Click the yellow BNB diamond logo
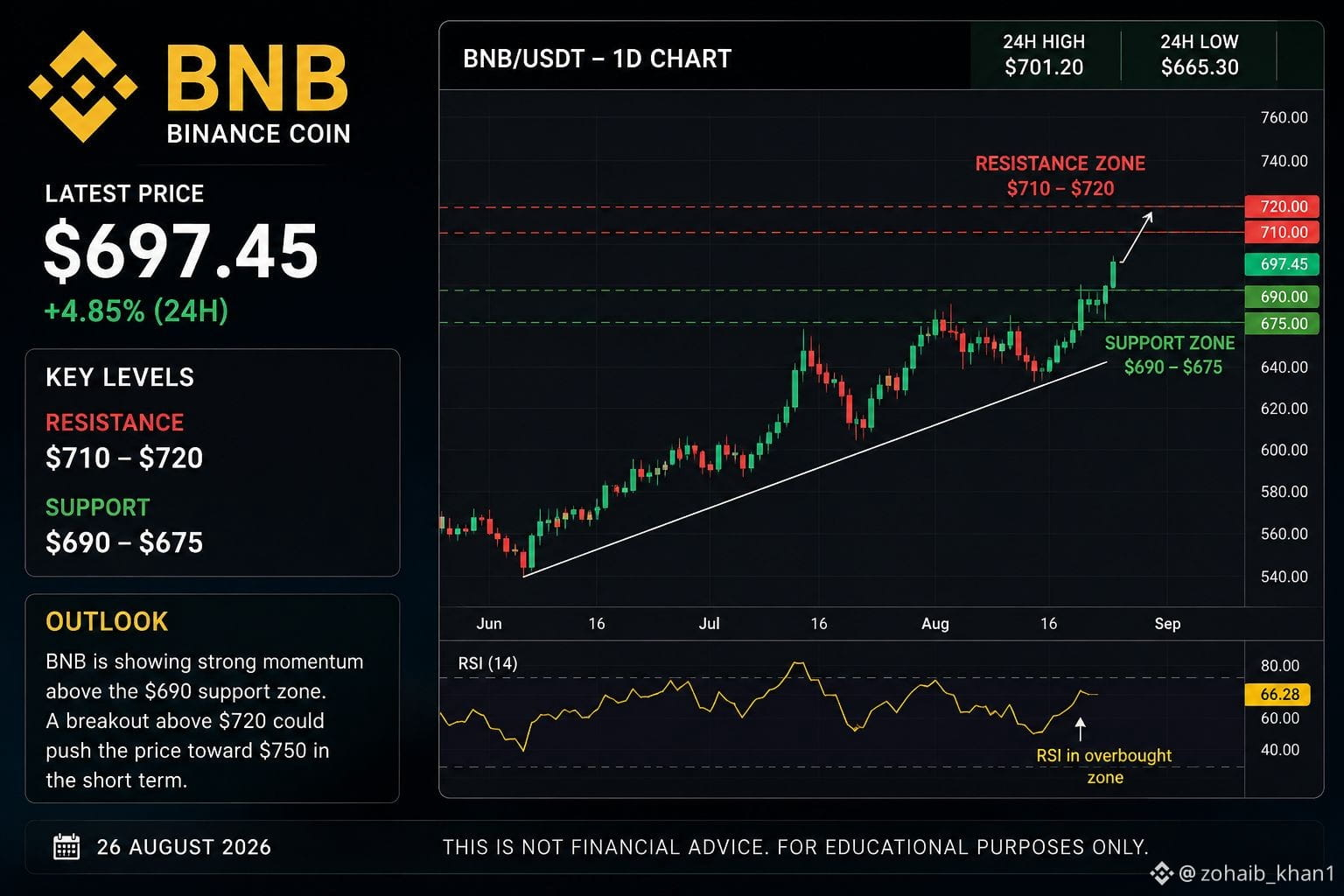 point(82,87)
